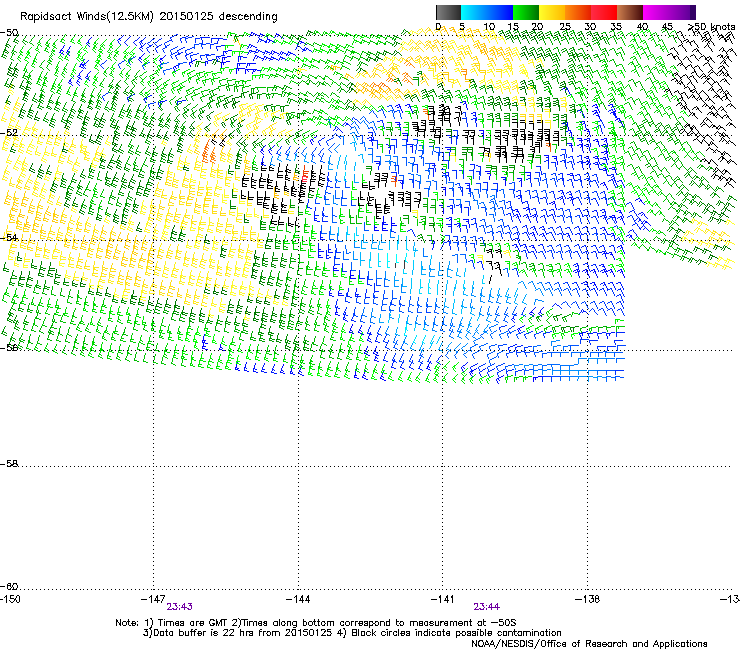Click the green 15-20 knots legend color
740x650 pixels.
(526, 12)
